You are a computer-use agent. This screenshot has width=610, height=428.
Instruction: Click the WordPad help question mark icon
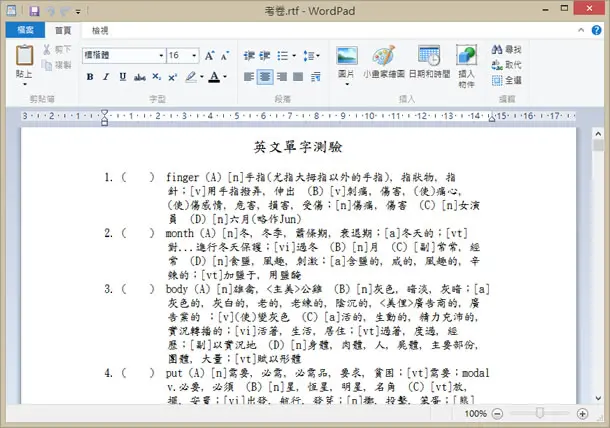pos(596,30)
